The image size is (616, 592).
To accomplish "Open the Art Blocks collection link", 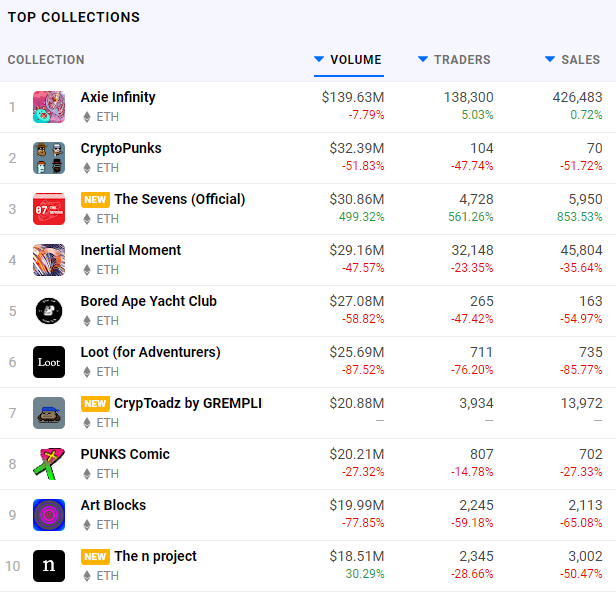I will 113,505.
